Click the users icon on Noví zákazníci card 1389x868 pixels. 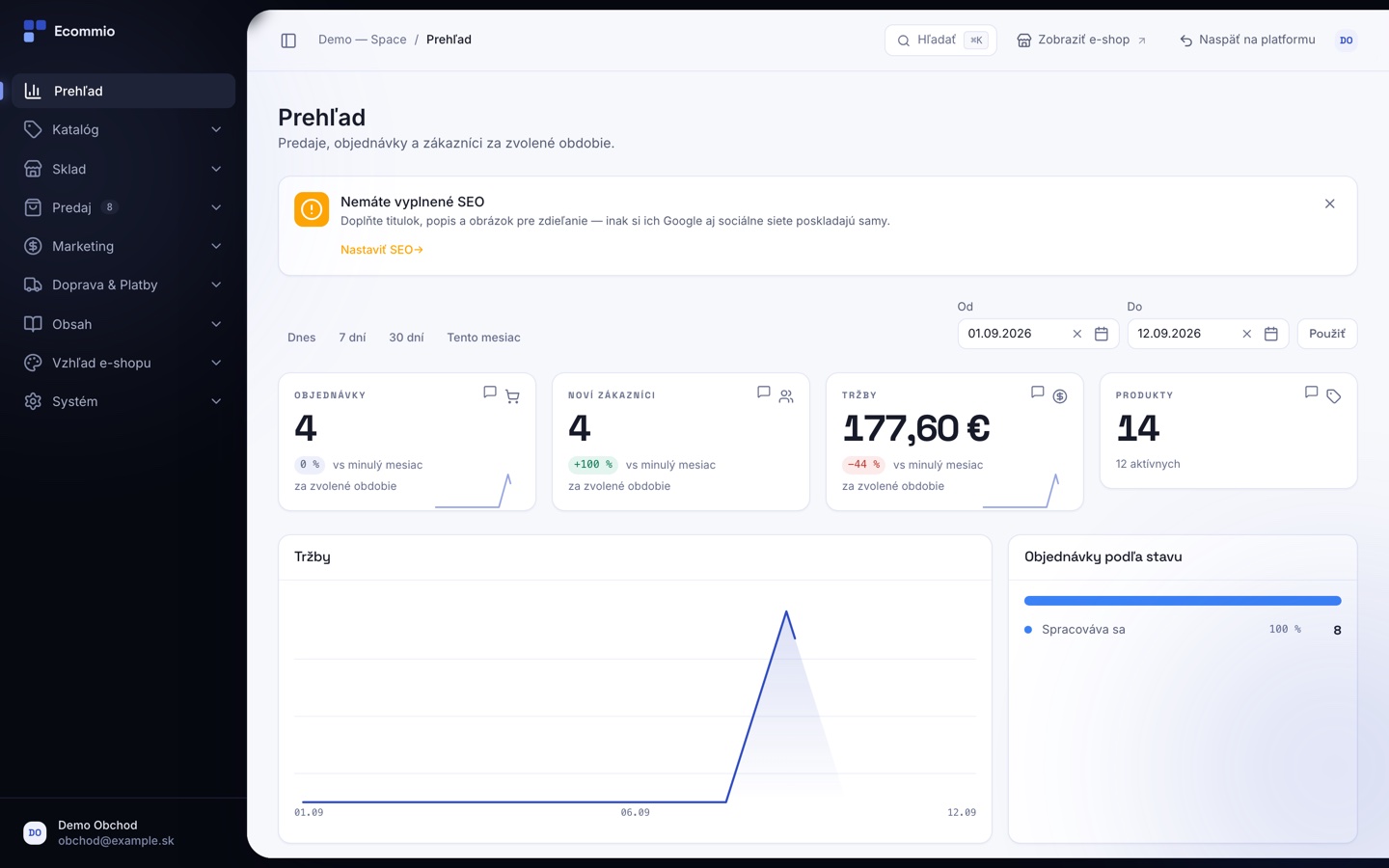[786, 396]
